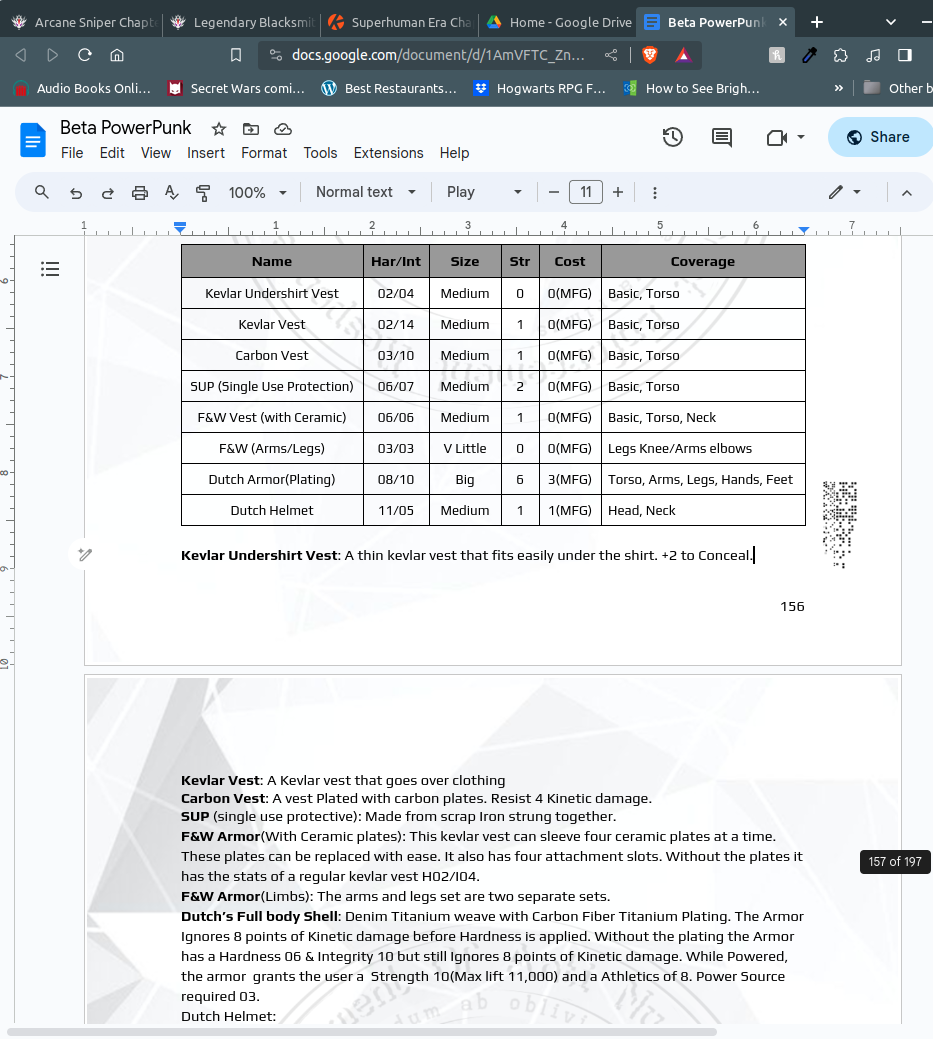Click the font size input field
The image size is (933, 1039).
coord(586,192)
